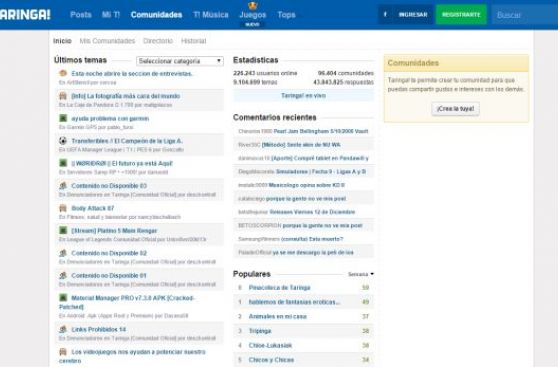This screenshot has width=558, height=367.
Task: Open comment 'Releases Viernes 12 de Diciembre'
Action: coord(312,212)
